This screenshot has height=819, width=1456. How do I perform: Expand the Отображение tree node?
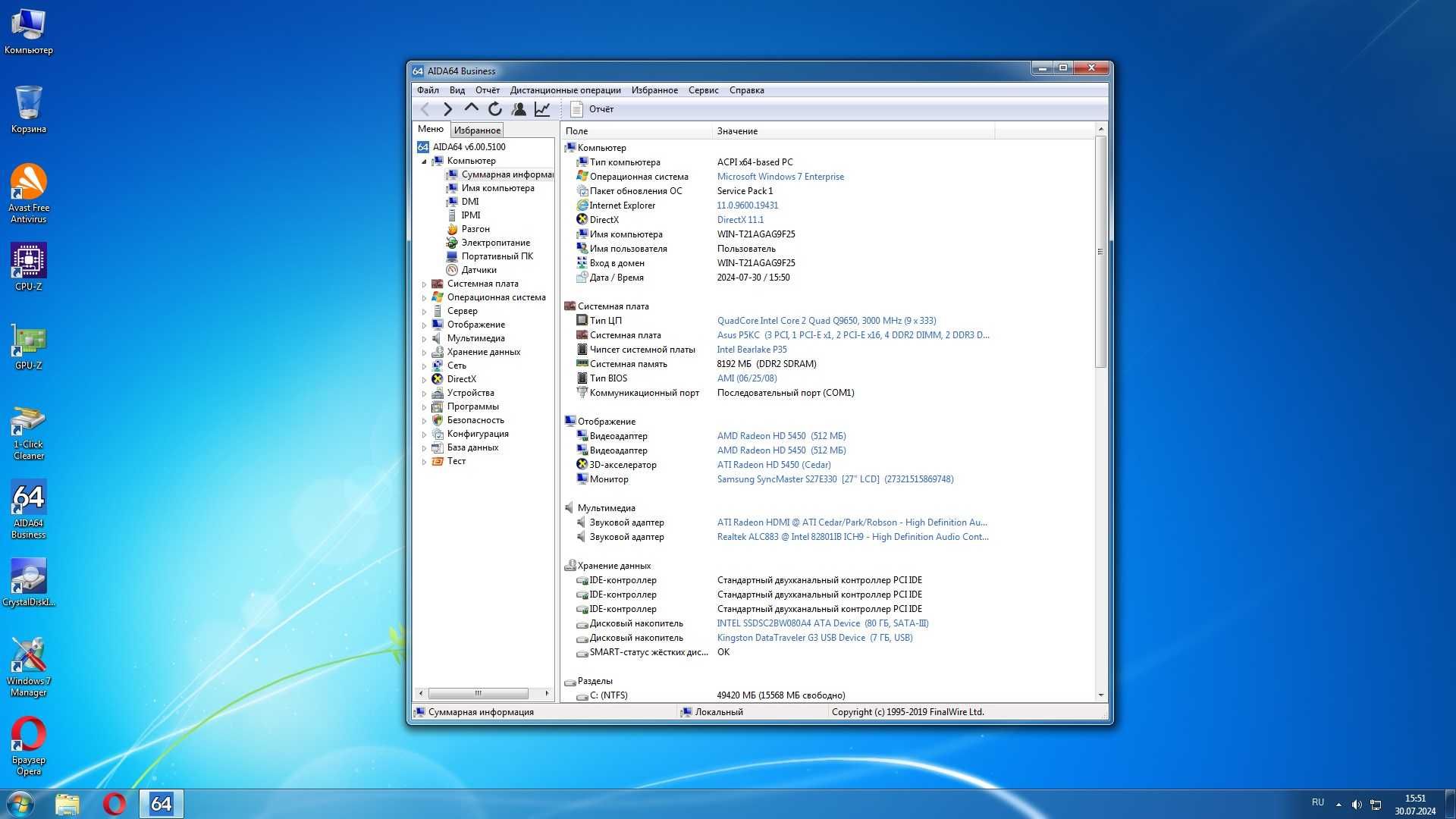point(424,325)
